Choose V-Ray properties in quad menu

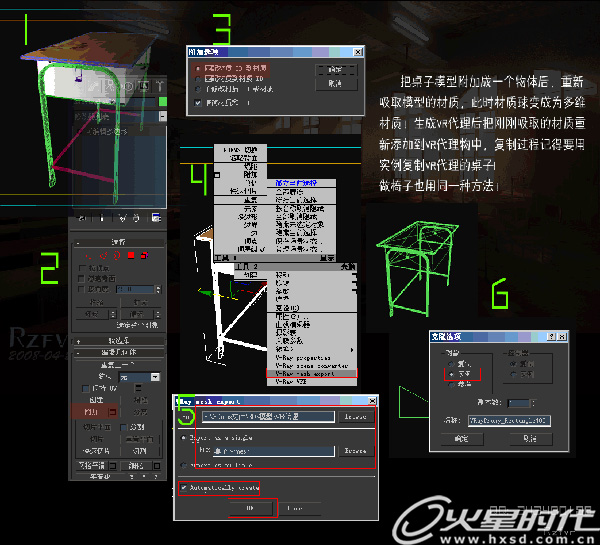pos(311,358)
